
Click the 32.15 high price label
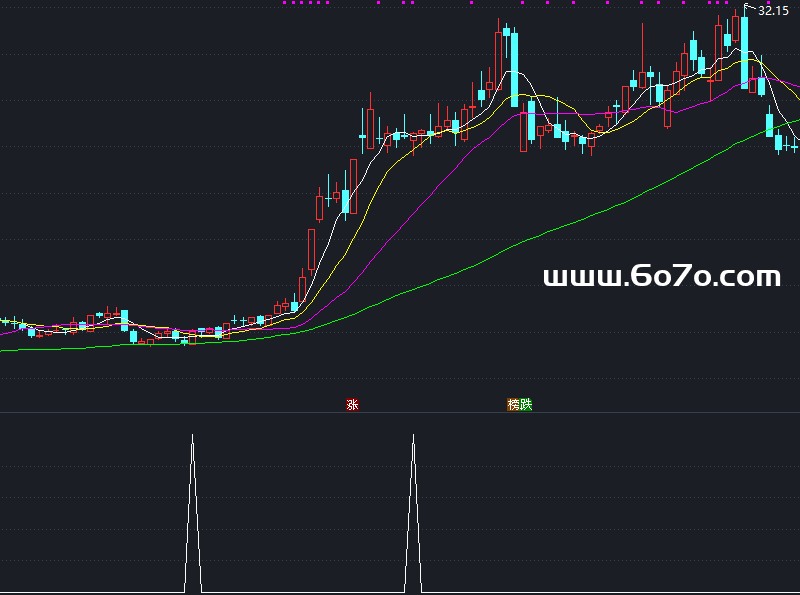pos(773,10)
